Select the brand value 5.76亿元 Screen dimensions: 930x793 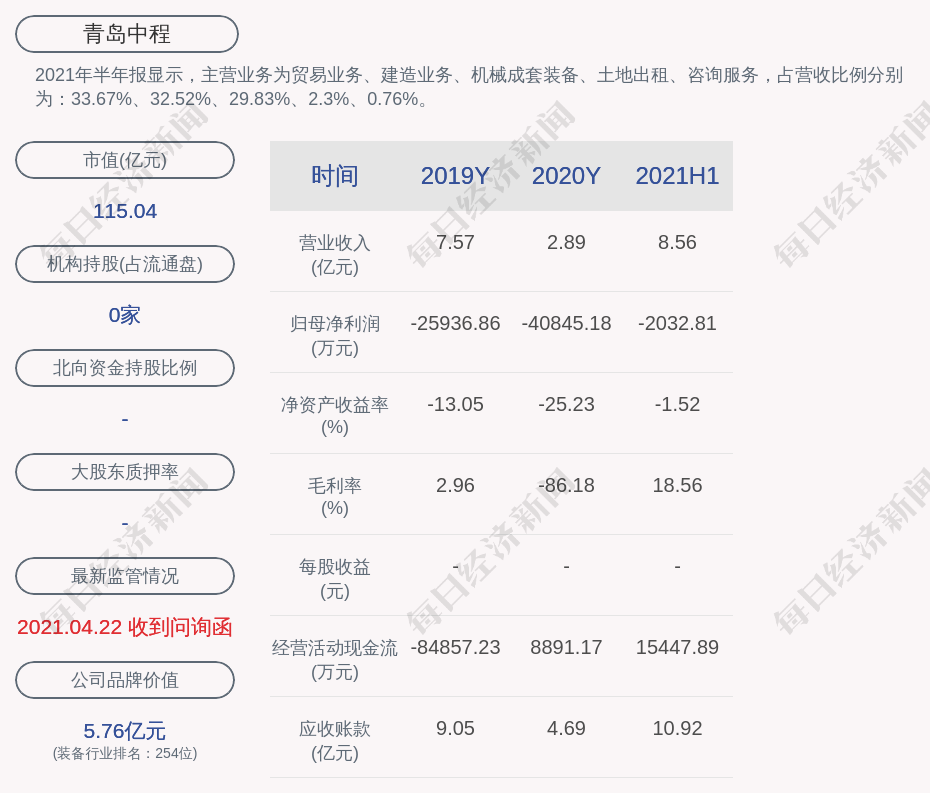pos(125,731)
